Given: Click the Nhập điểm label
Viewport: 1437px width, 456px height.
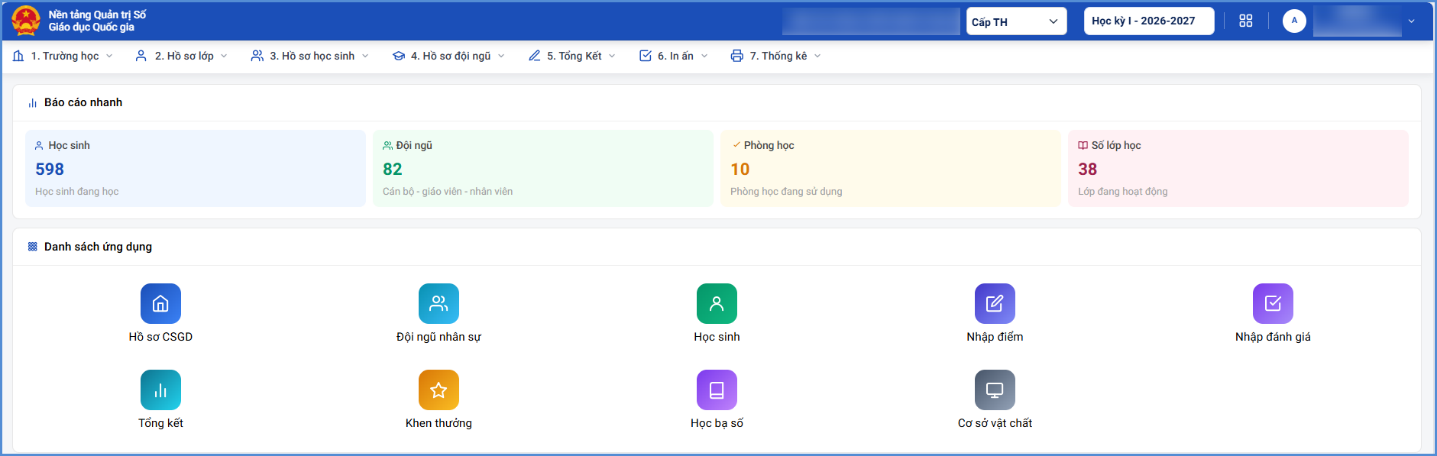Looking at the screenshot, I should click(995, 337).
